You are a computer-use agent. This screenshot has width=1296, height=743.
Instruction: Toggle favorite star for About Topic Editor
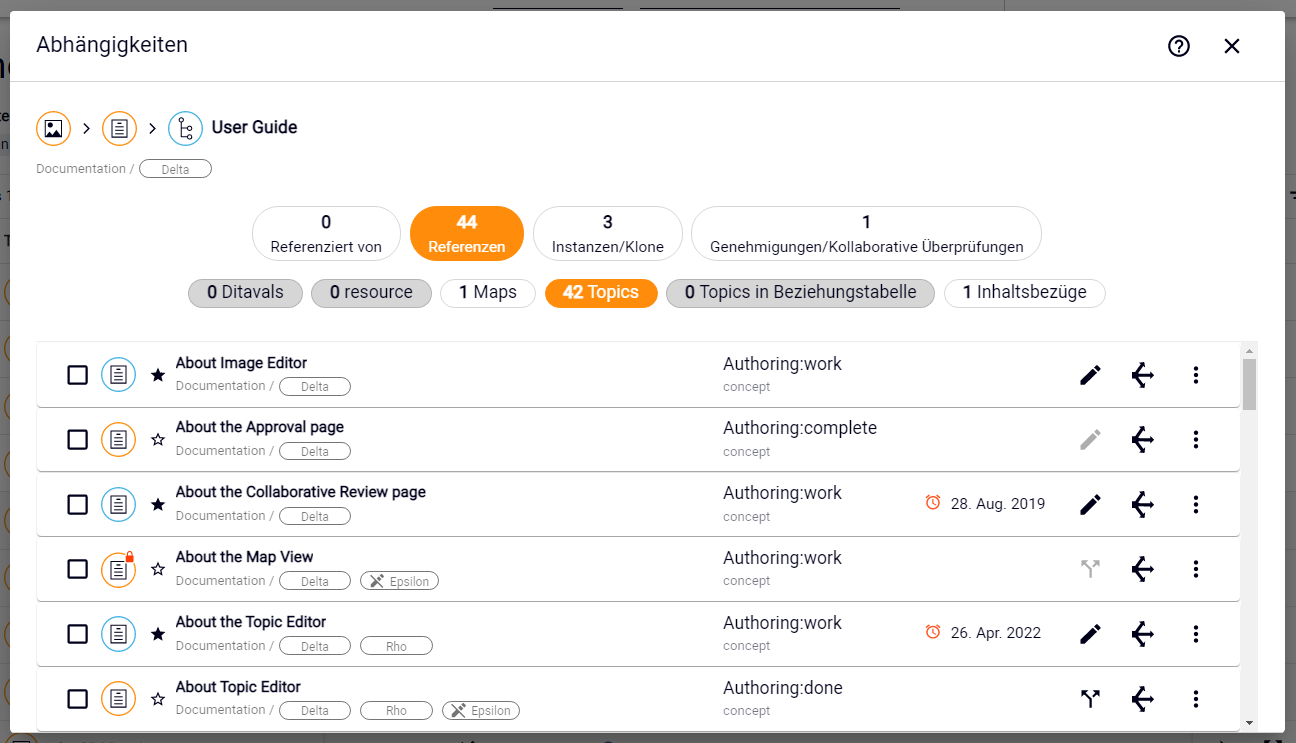pyautogui.click(x=157, y=699)
